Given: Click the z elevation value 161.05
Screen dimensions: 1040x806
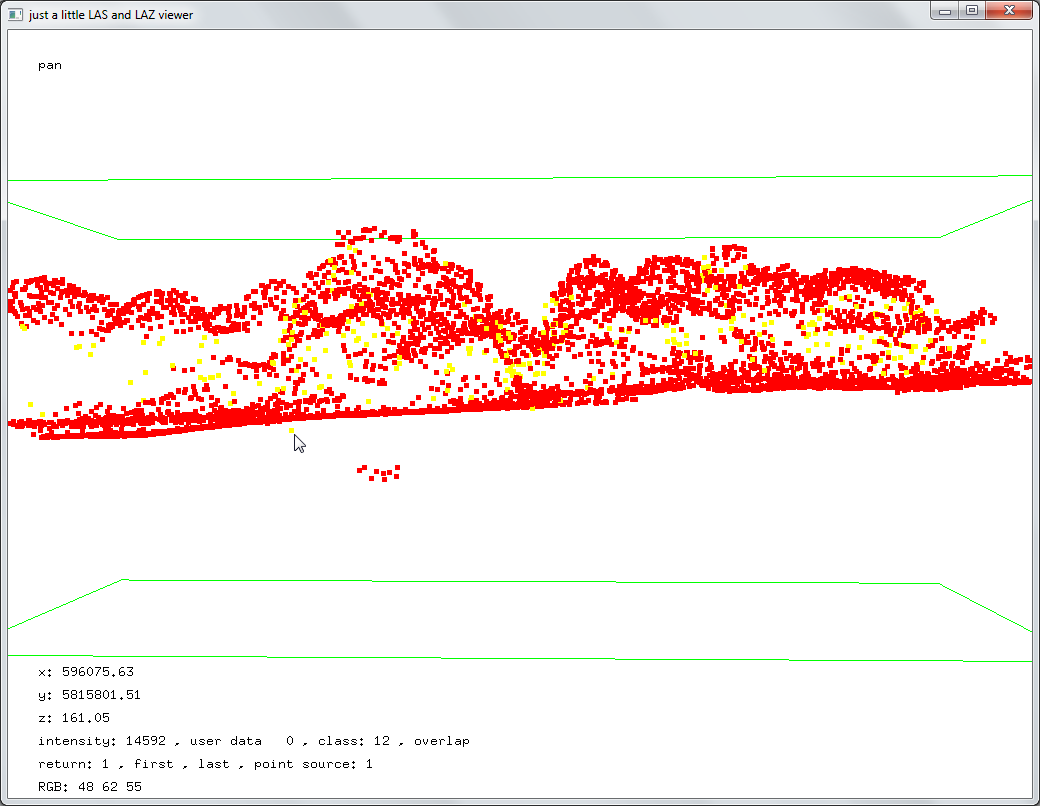Looking at the screenshot, I should (84, 718).
